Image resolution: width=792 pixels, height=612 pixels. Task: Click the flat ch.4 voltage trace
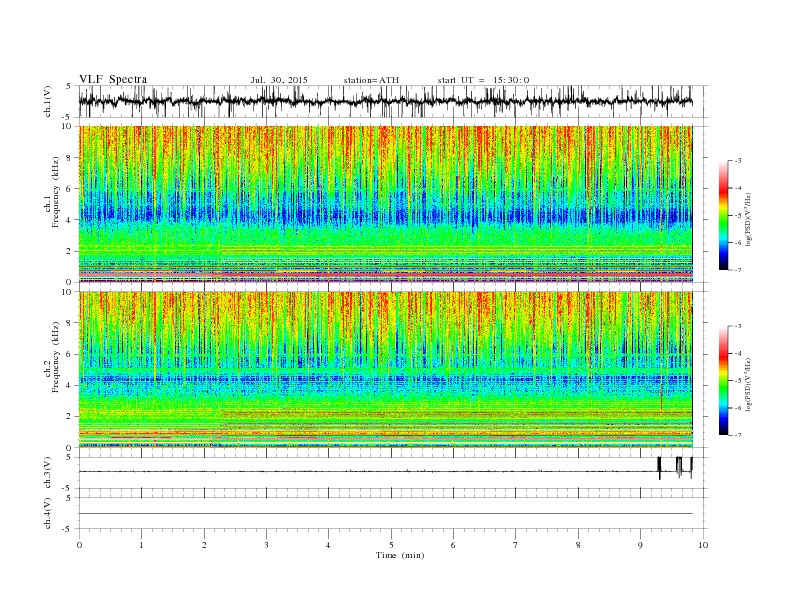click(x=385, y=514)
